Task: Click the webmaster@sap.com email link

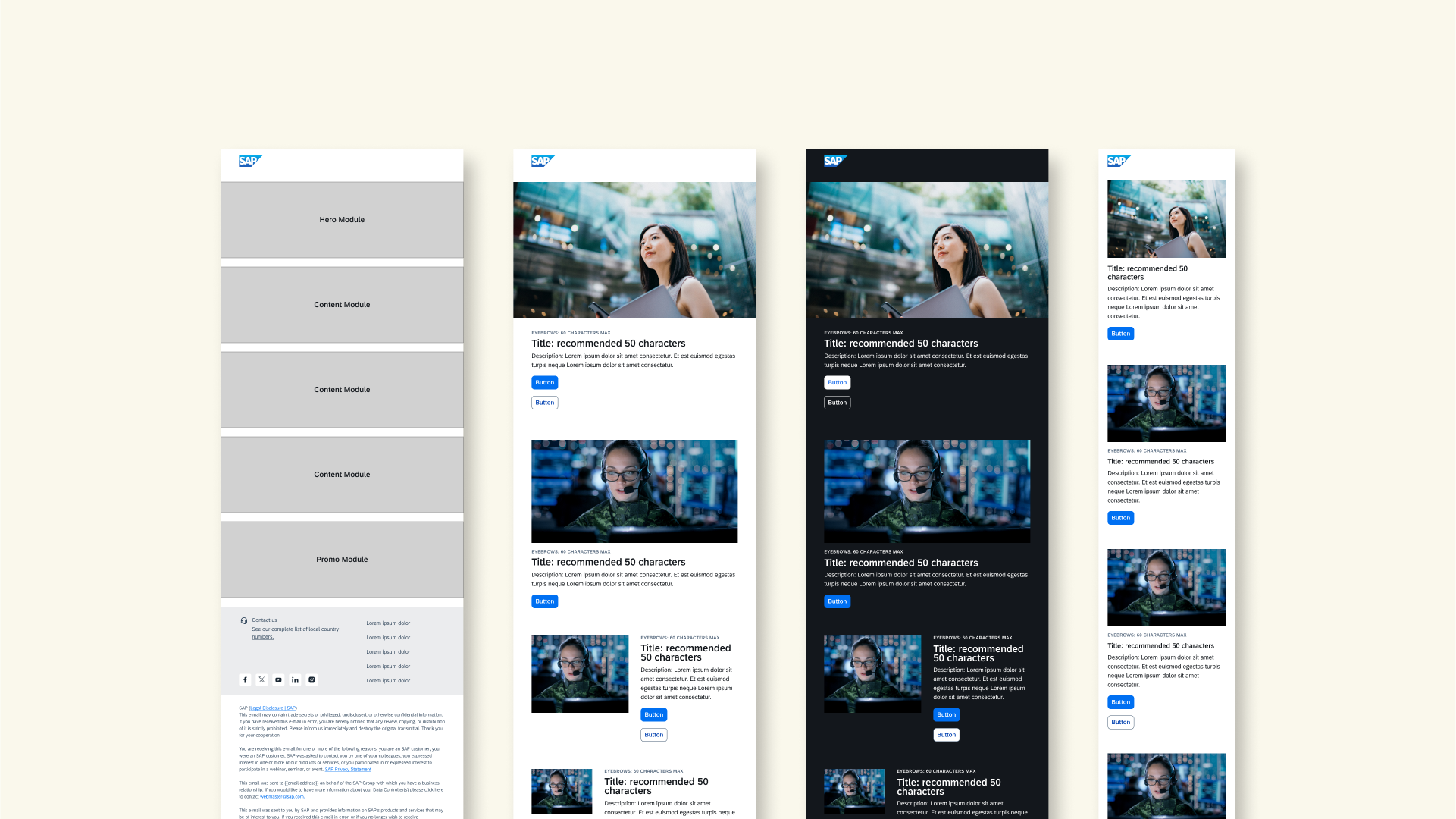Action: (282, 797)
